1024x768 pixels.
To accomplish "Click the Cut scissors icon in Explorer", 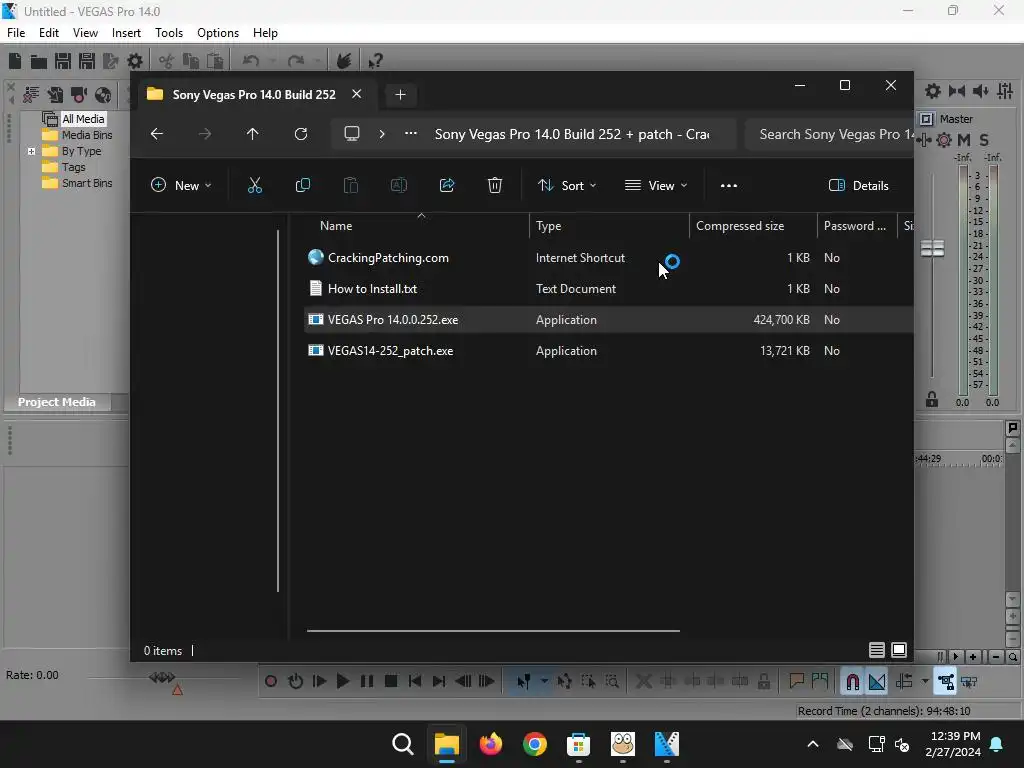I will (255, 185).
